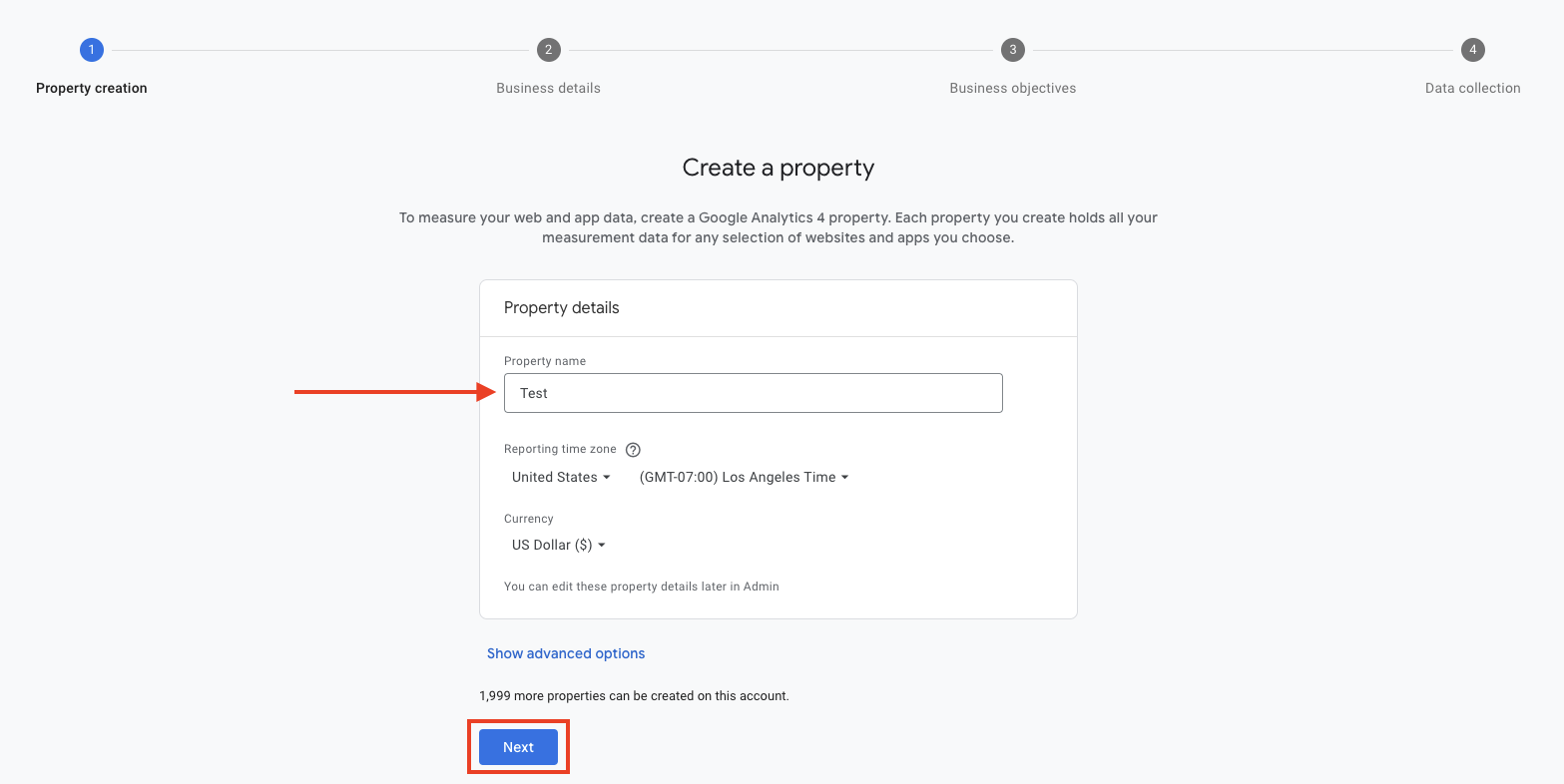Expand the US Dollar currency dropdown
Image resolution: width=1564 pixels, height=784 pixels.
coord(559,545)
